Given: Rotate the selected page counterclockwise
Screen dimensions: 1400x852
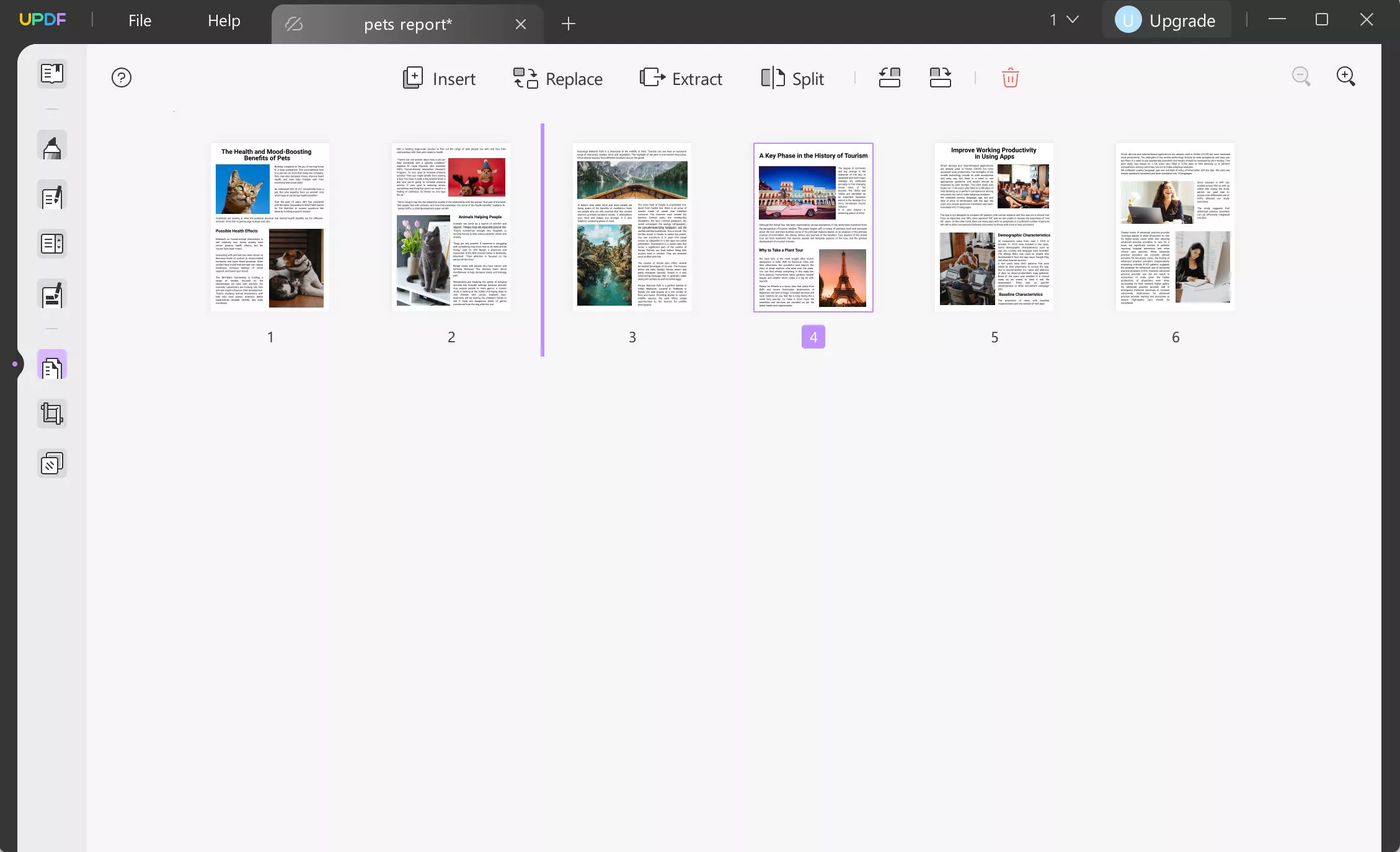Looking at the screenshot, I should tap(888, 78).
